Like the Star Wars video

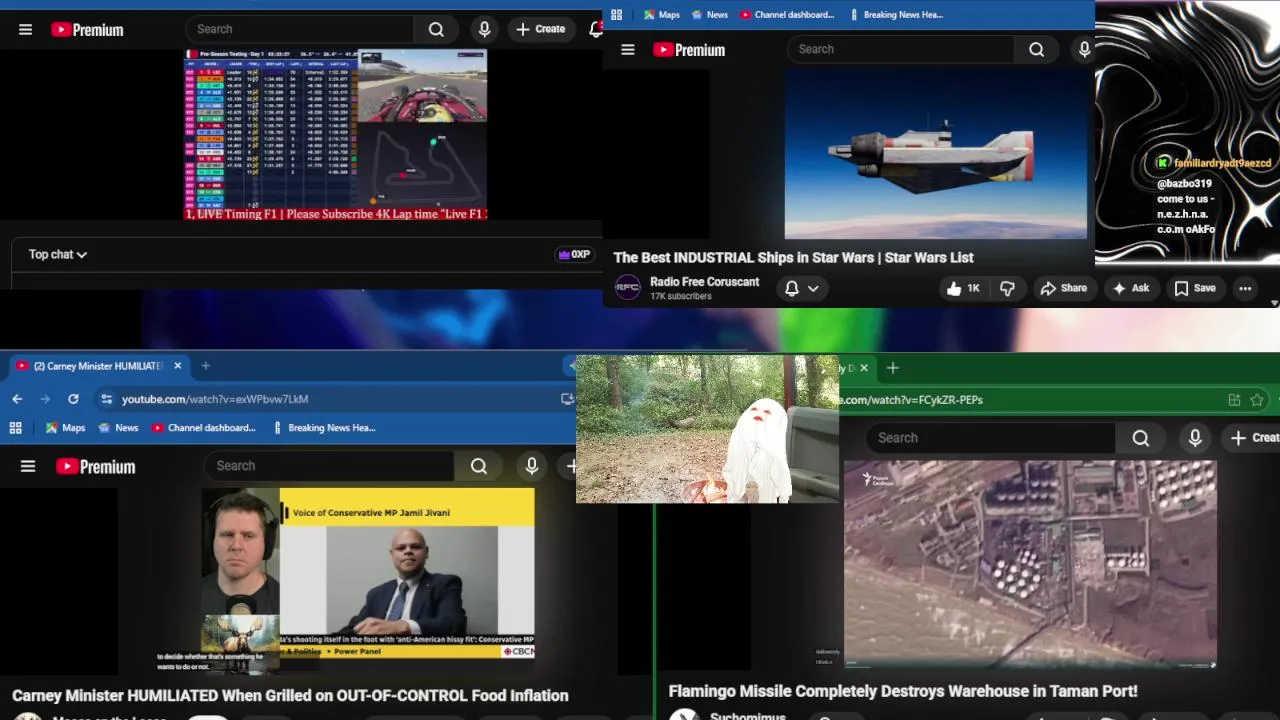(962, 288)
